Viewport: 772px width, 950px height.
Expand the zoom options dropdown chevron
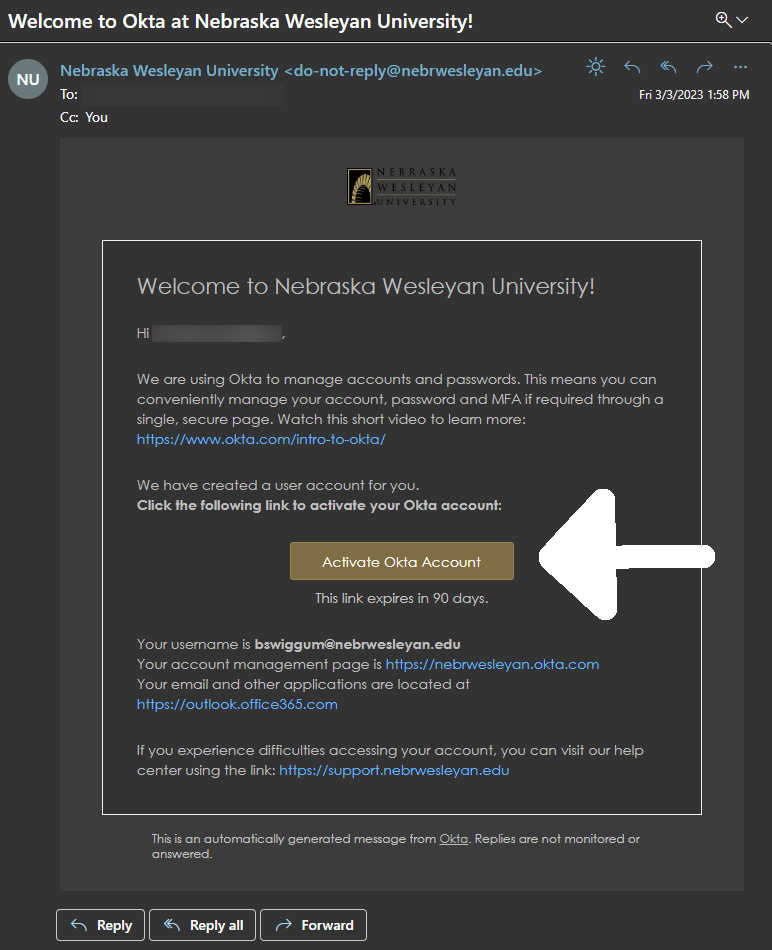tap(742, 20)
